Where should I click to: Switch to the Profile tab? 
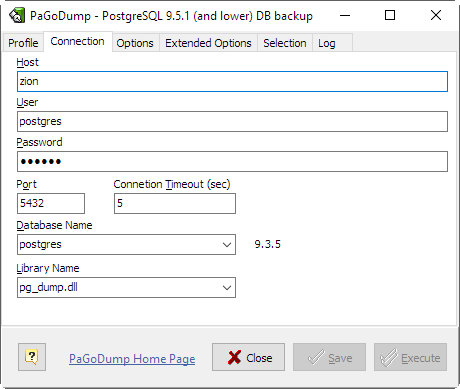click(23, 43)
